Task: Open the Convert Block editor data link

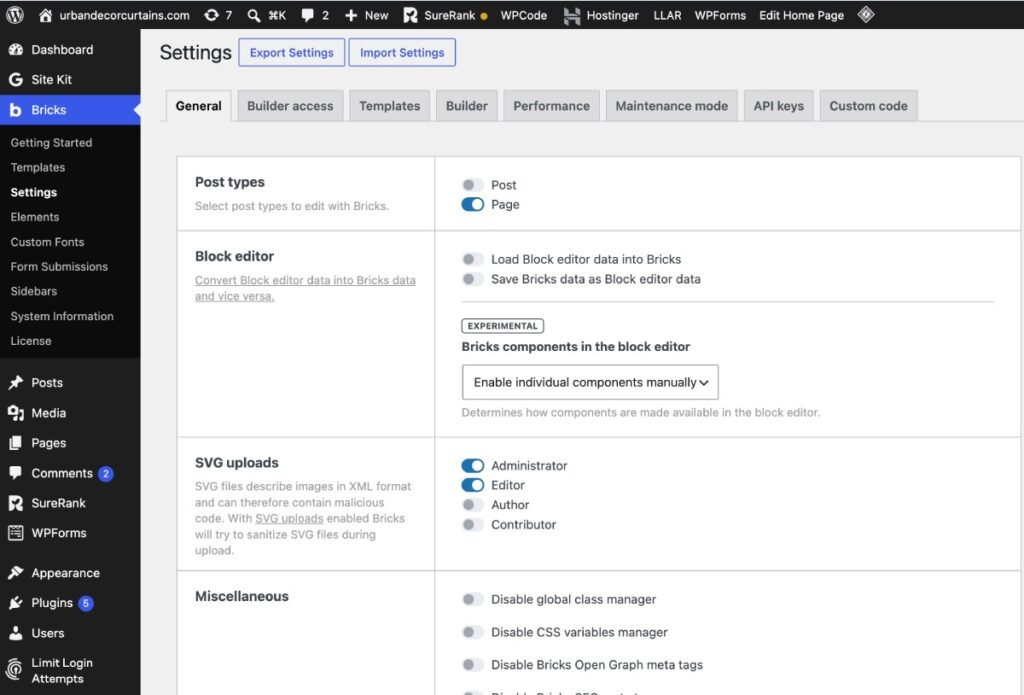Action: (305, 288)
